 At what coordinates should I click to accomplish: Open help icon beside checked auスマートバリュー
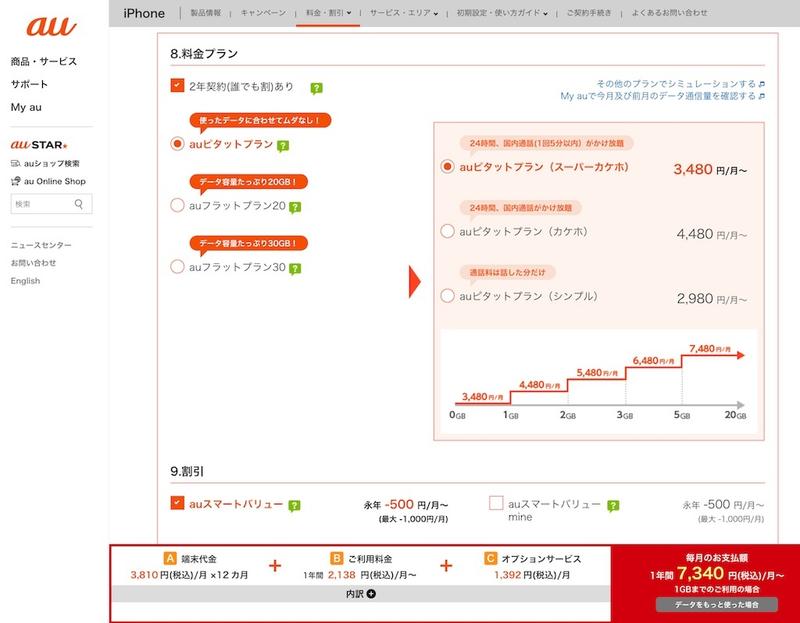click(x=294, y=506)
